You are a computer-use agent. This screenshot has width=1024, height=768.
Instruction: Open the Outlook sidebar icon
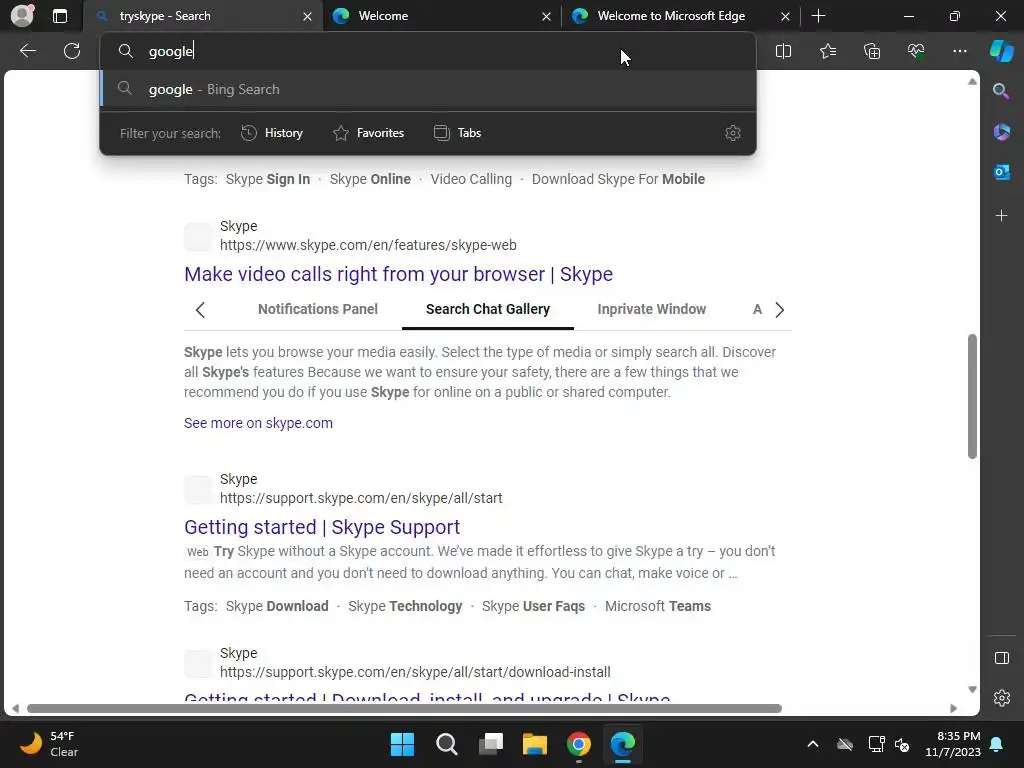click(1001, 172)
